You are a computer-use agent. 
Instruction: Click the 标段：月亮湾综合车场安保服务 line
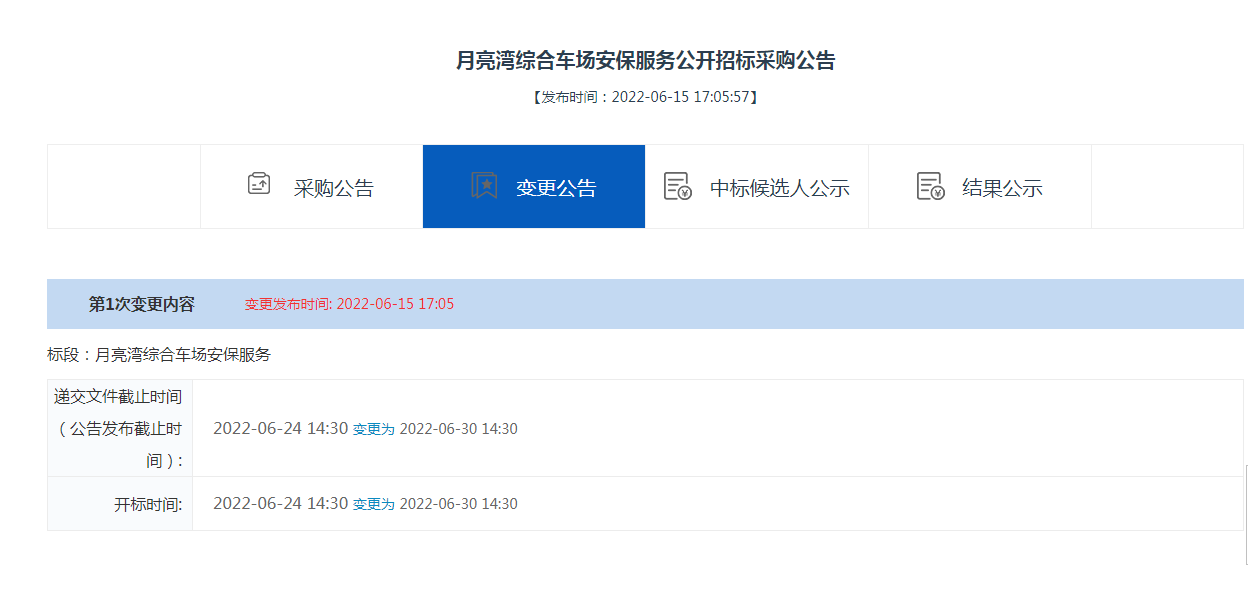[x=159, y=355]
